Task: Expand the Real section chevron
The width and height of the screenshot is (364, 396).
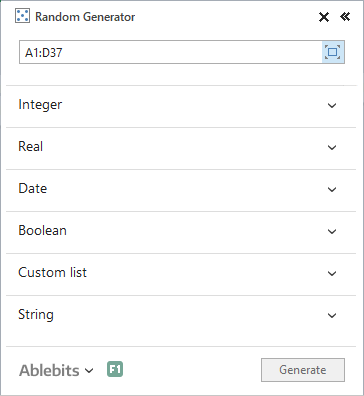Action: click(x=332, y=148)
